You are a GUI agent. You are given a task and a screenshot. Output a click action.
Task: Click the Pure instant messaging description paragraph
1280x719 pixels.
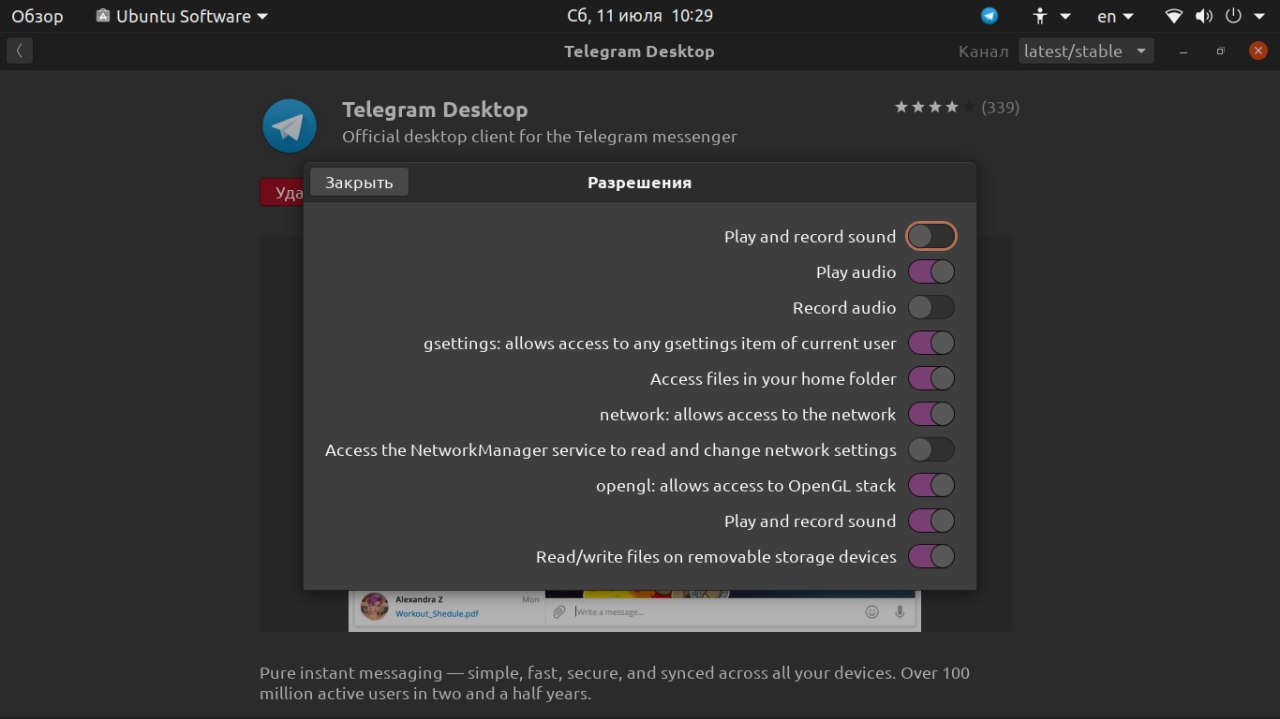[615, 683]
